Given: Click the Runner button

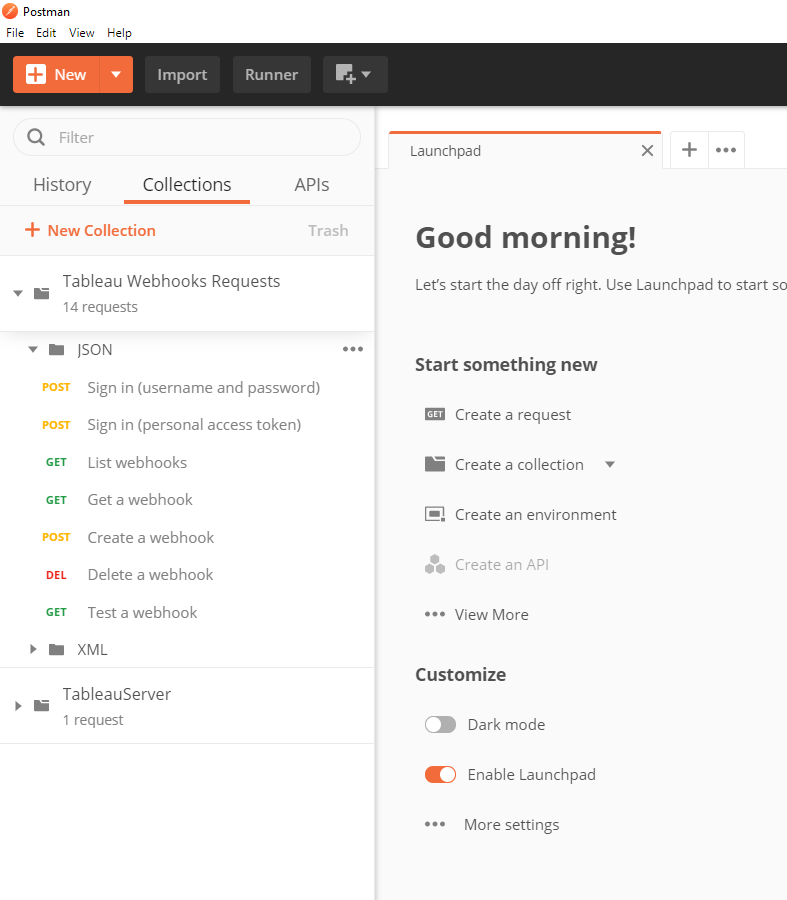Looking at the screenshot, I should coord(272,75).
